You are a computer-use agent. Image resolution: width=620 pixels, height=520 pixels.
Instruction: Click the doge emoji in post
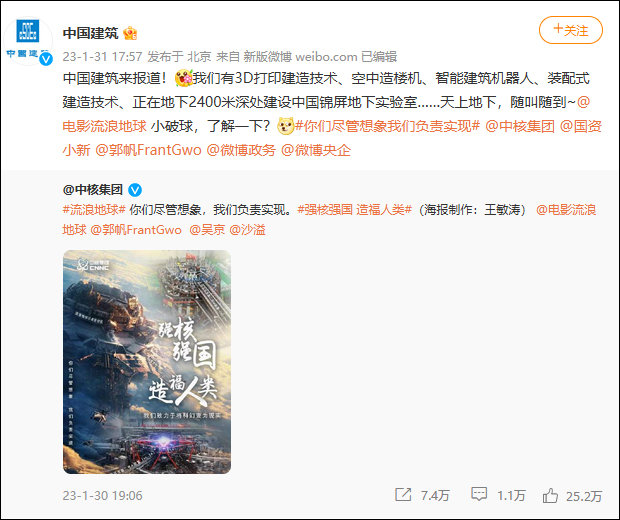click(x=285, y=127)
